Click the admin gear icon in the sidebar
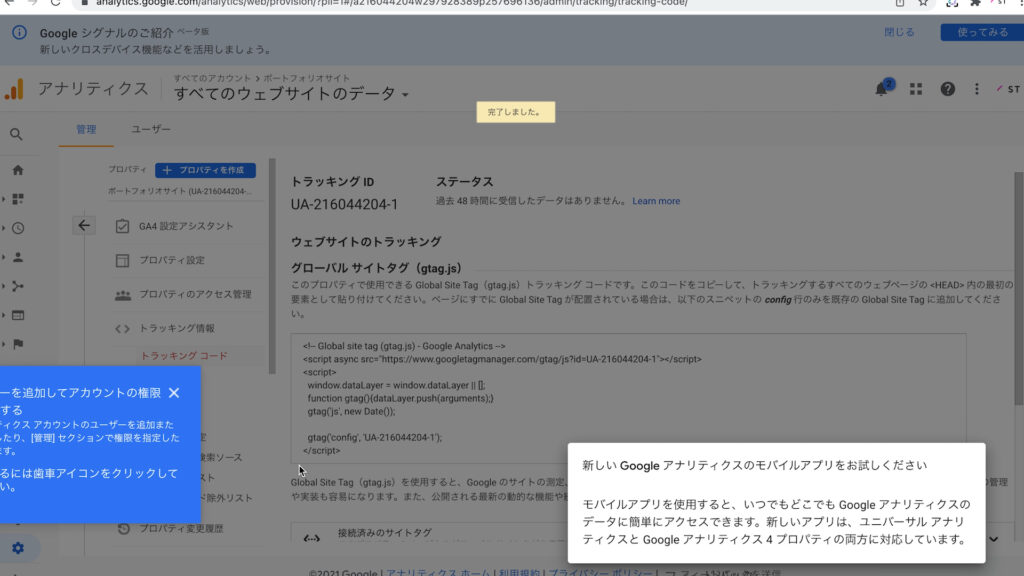The width and height of the screenshot is (1024, 576). pos(18,549)
